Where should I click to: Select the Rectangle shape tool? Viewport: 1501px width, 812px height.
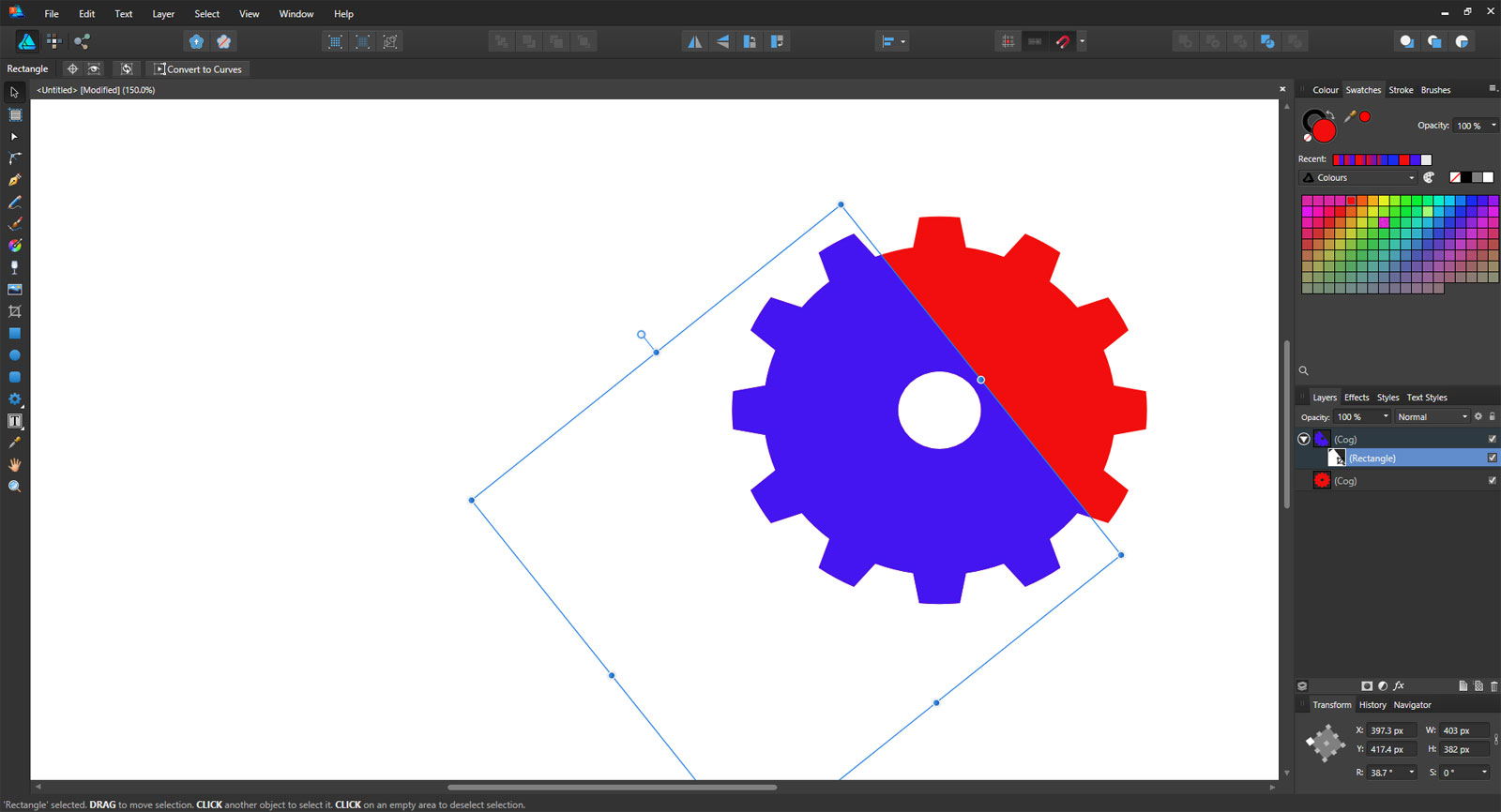[14, 333]
